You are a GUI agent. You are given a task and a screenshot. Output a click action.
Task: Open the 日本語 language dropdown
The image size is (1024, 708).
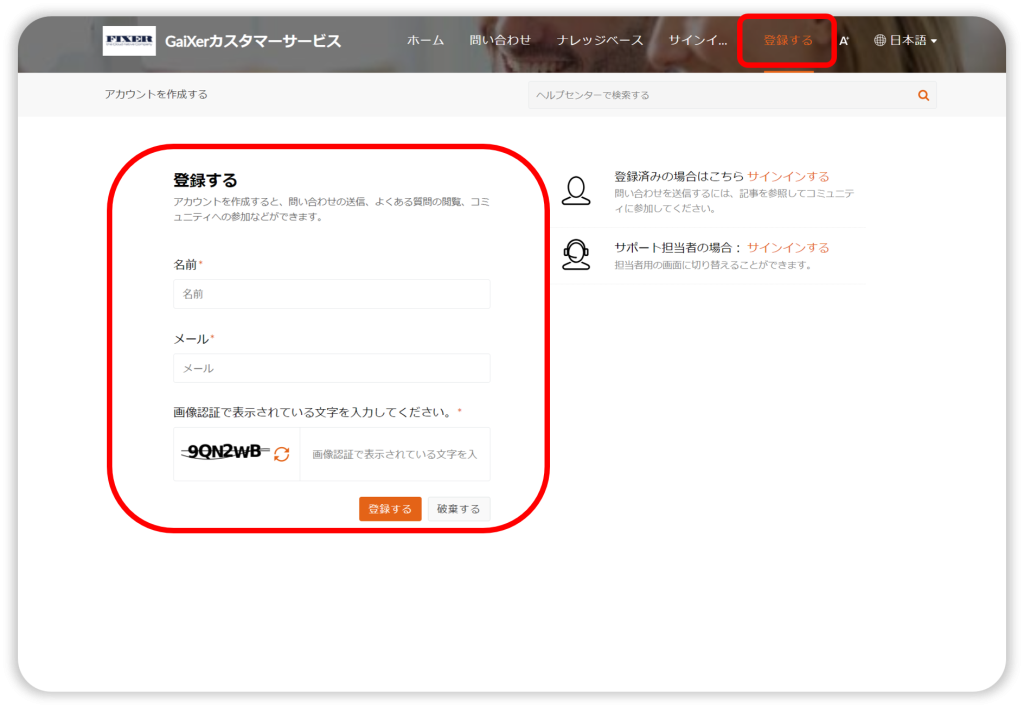(905, 41)
